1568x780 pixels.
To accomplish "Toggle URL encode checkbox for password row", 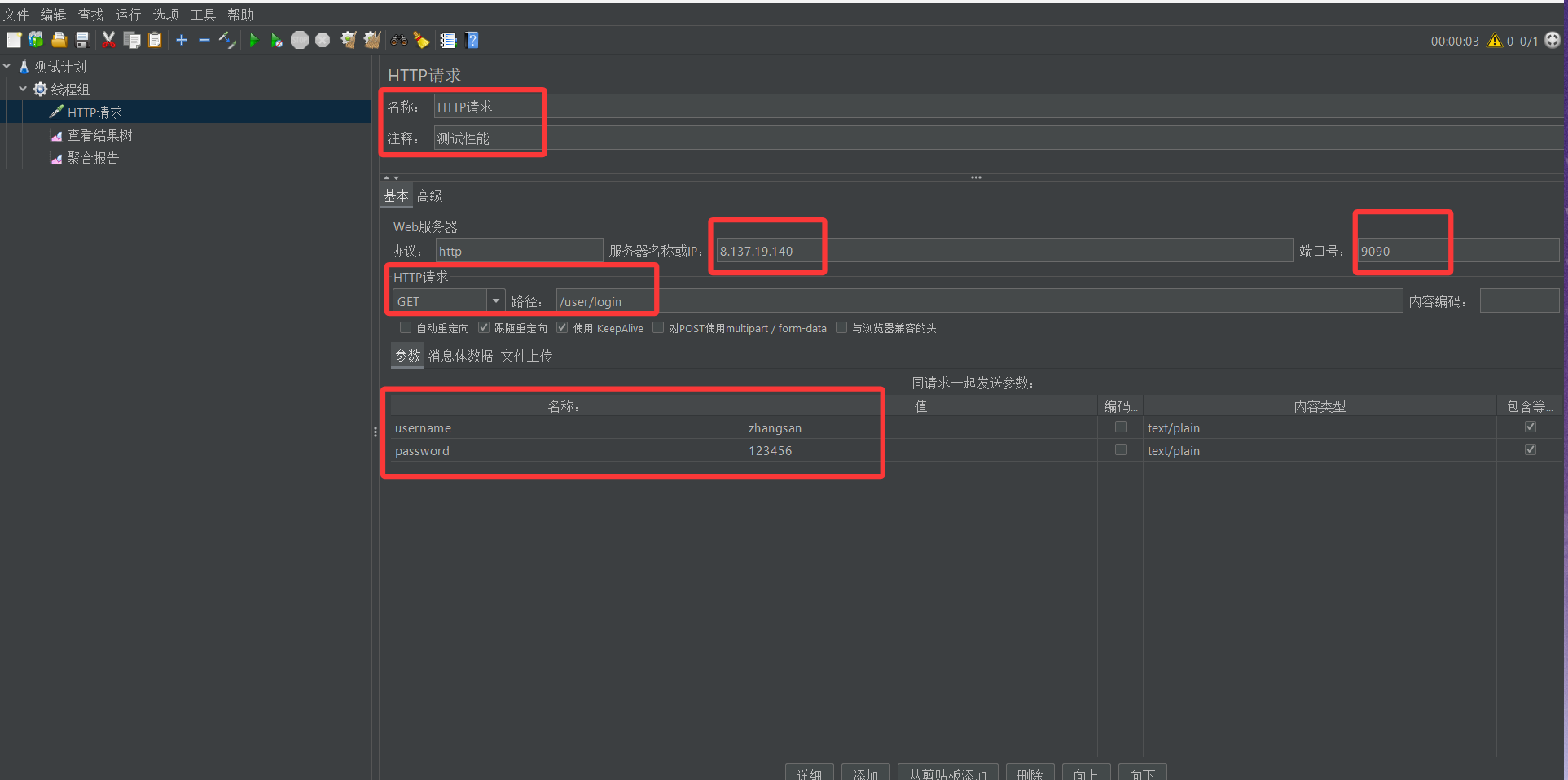I will coord(1121,449).
